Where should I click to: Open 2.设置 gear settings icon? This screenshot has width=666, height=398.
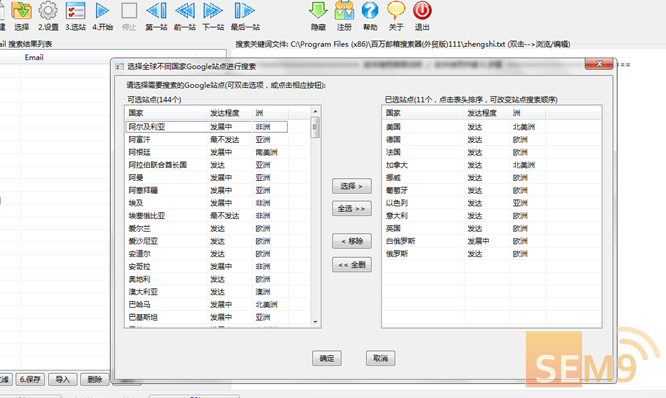point(48,11)
